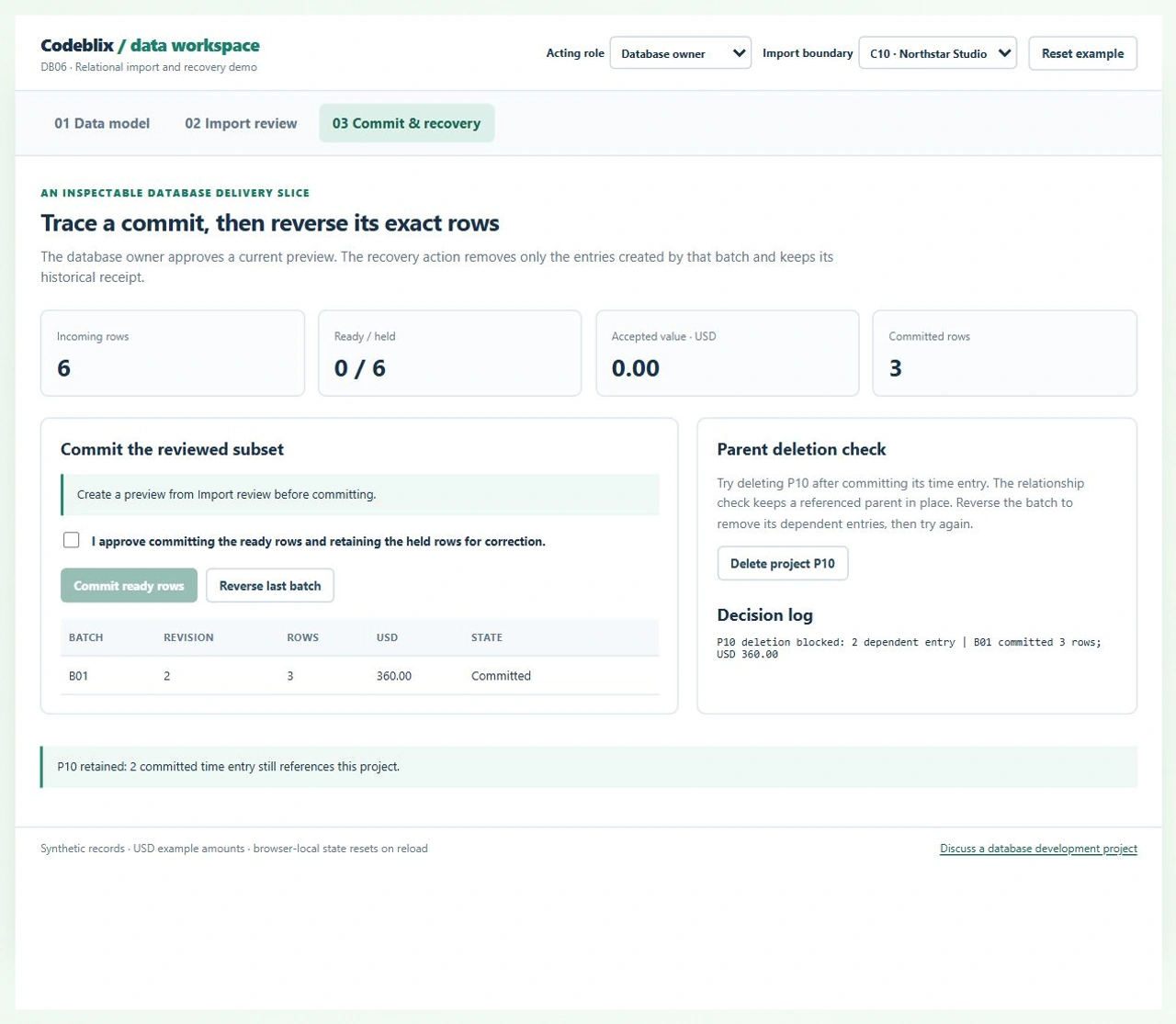Open the Import boundary dropdown
Screen dimensions: 1176x1024
point(937,53)
